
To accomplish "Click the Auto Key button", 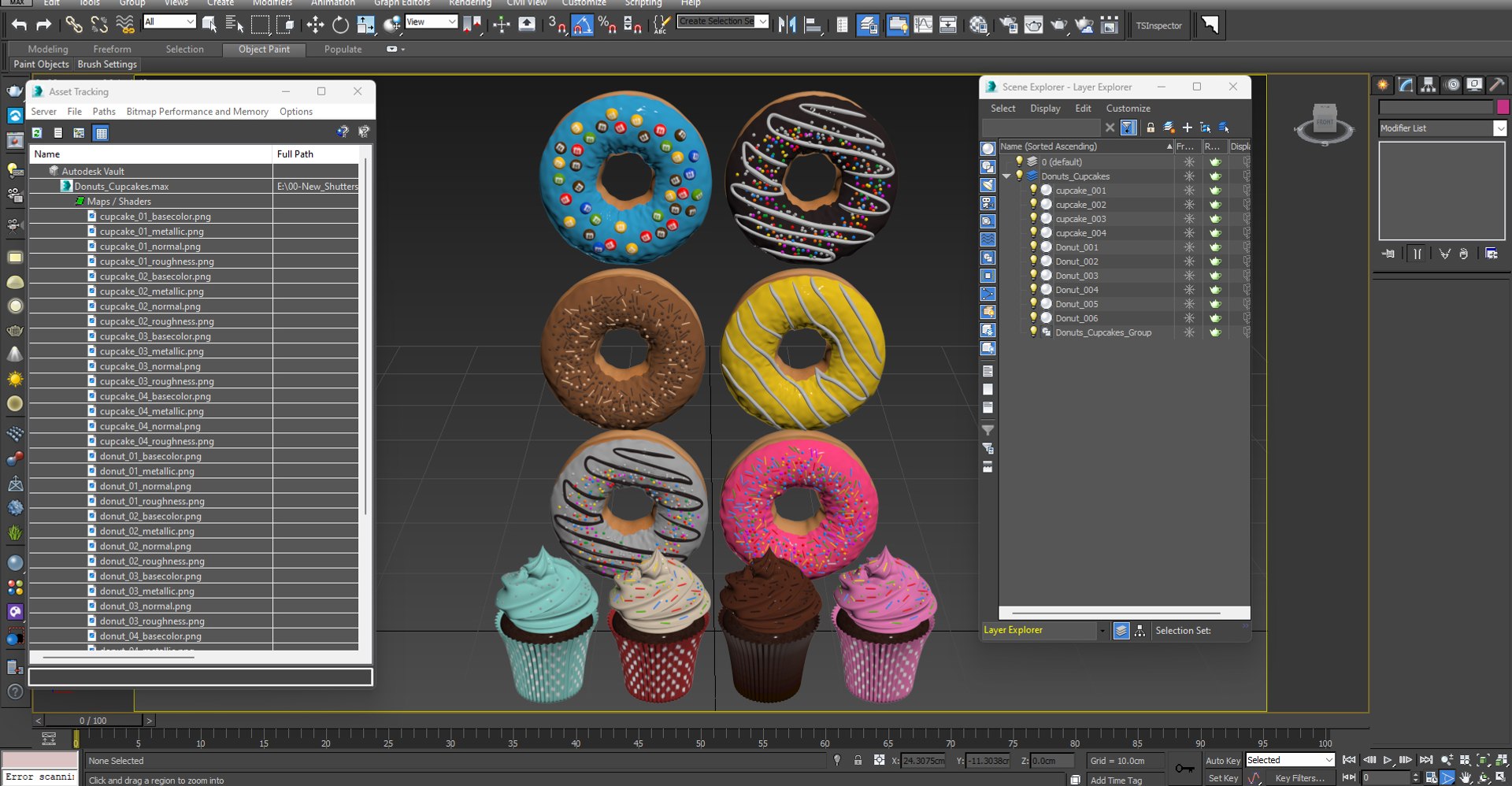I will pyautogui.click(x=1222, y=761).
